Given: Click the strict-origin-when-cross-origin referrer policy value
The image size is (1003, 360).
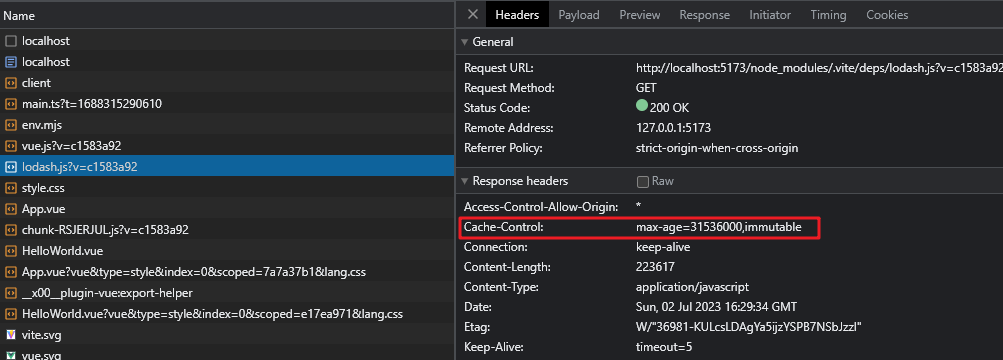Looking at the screenshot, I should [717, 148].
